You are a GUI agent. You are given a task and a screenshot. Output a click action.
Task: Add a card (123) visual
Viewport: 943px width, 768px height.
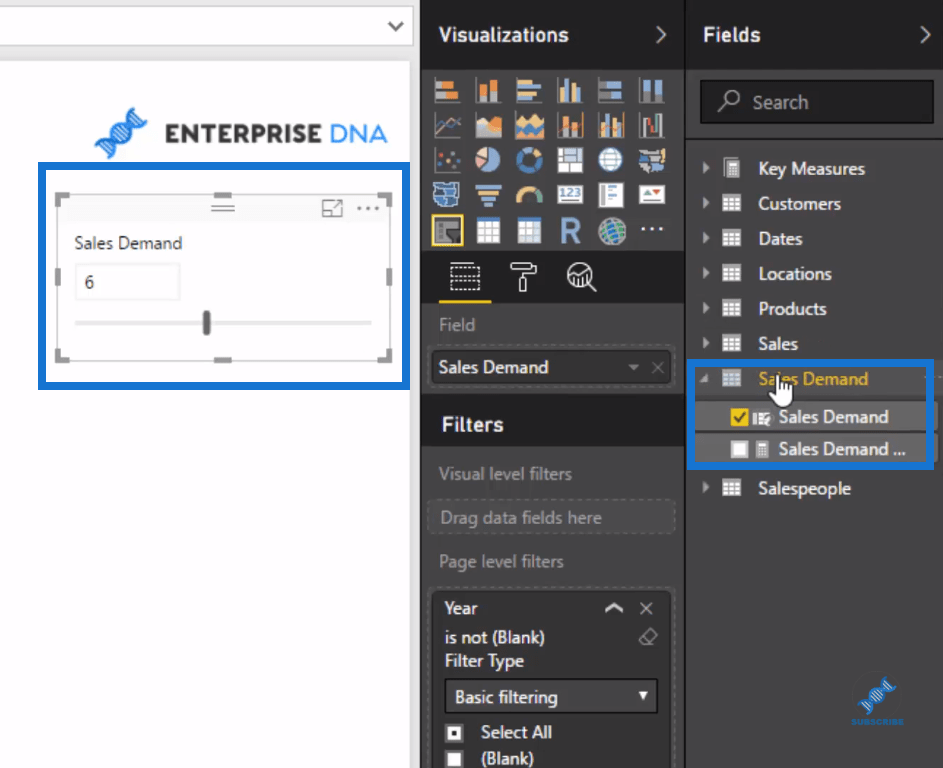click(570, 195)
